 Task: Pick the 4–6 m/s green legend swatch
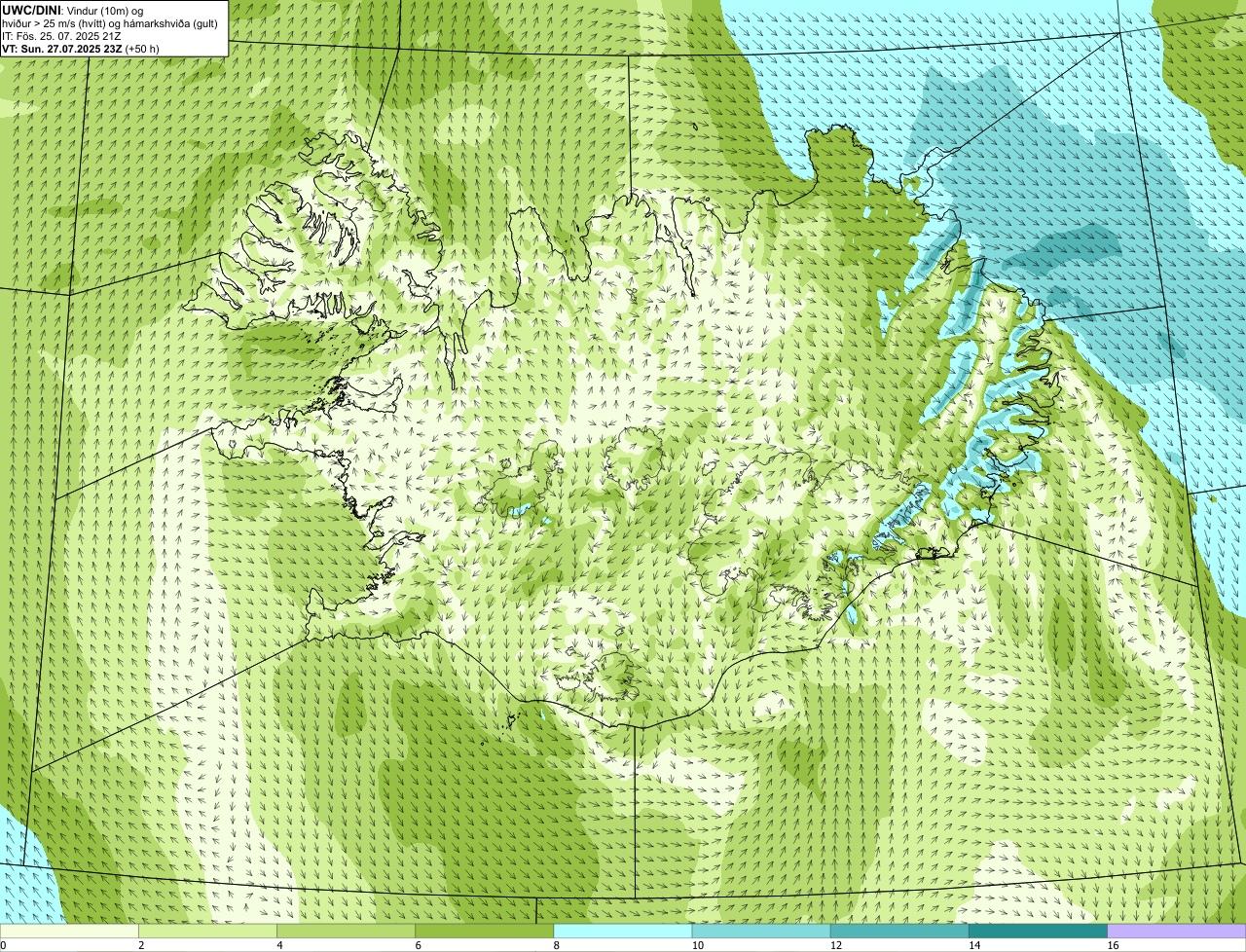tap(346, 932)
